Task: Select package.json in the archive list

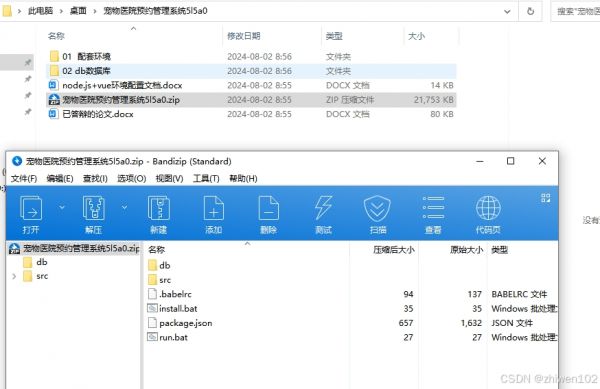Action: [x=185, y=323]
